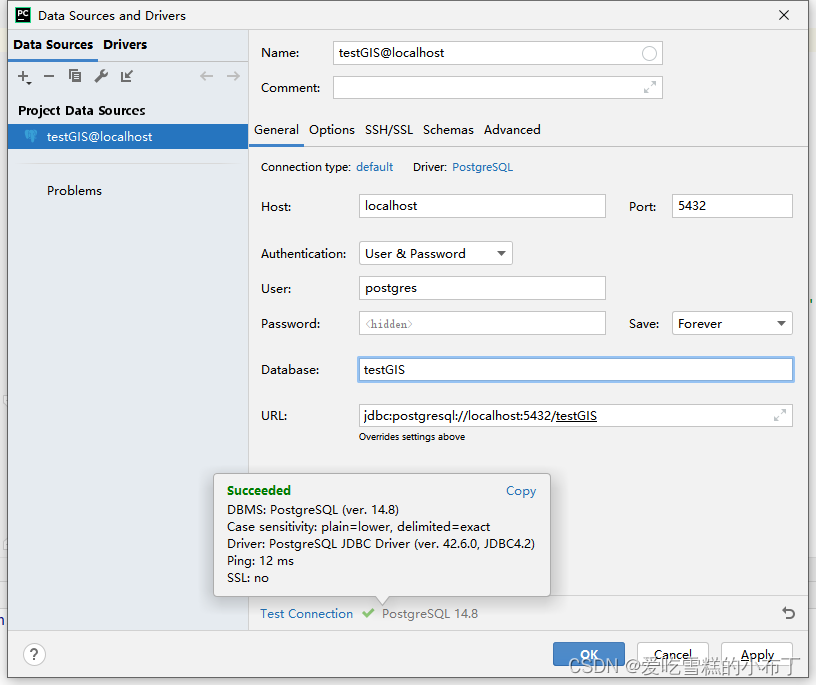The image size is (816, 685).
Task: Open driver settings via the wrench icon
Action: 101,77
